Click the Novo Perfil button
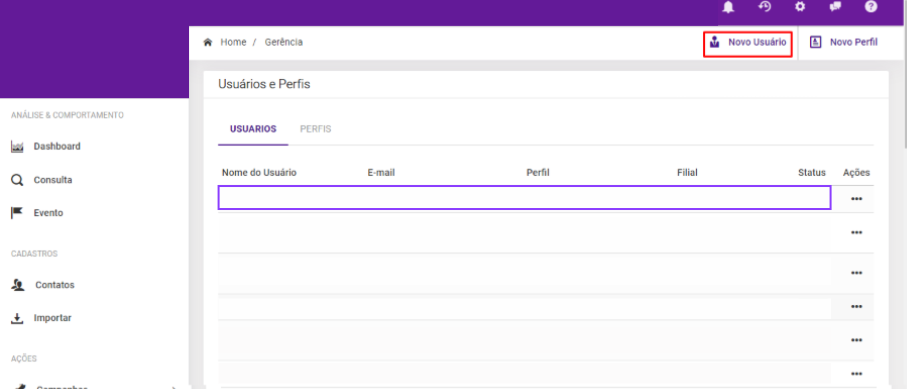 pos(844,42)
